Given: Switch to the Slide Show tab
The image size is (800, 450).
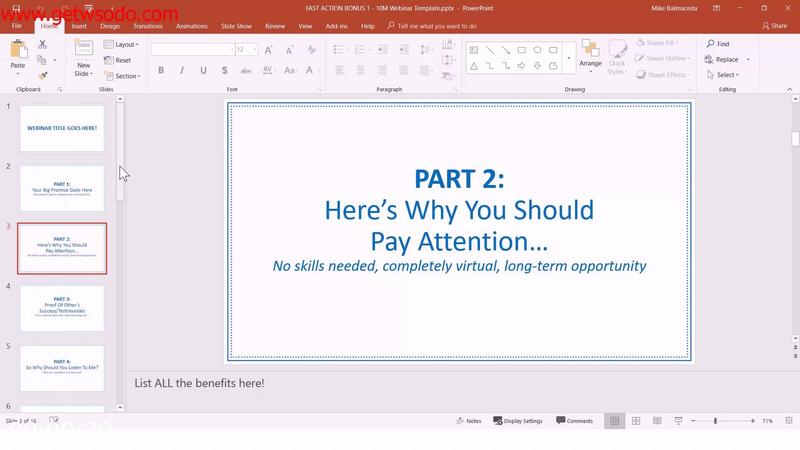Looking at the screenshot, I should 236,26.
